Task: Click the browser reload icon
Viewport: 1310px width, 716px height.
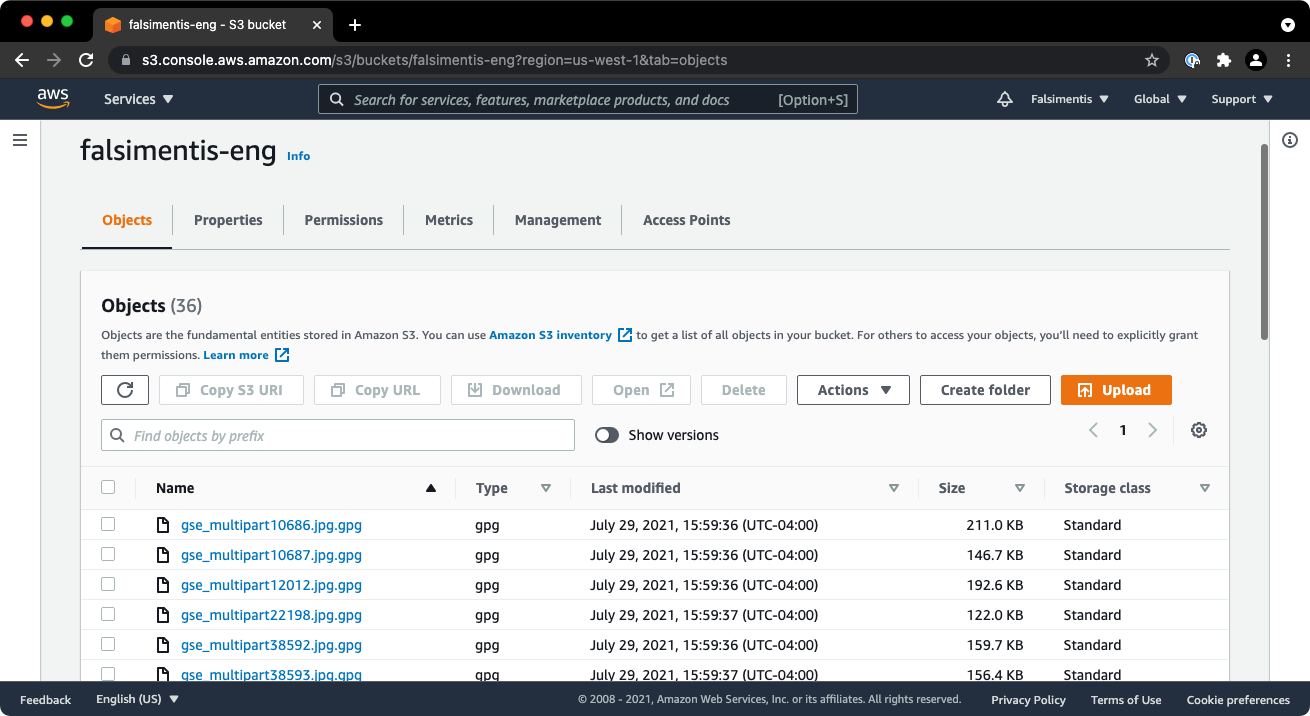Action: tap(86, 60)
